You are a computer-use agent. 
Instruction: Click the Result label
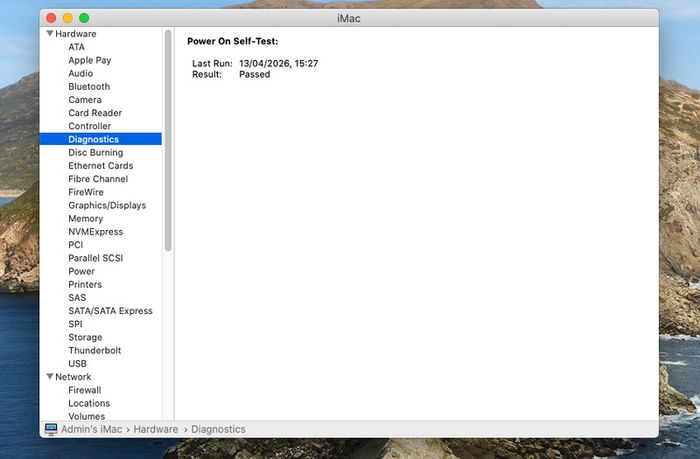click(207, 75)
